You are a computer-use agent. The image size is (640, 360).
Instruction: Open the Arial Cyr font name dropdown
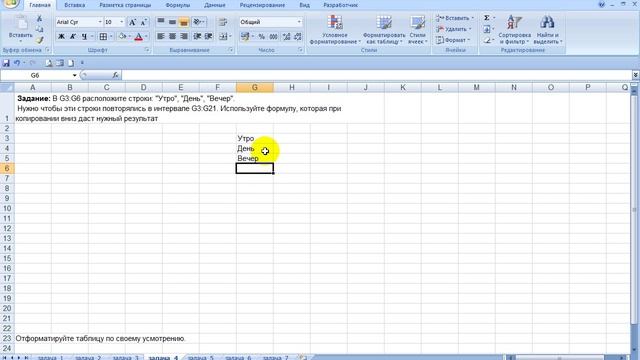(100, 22)
